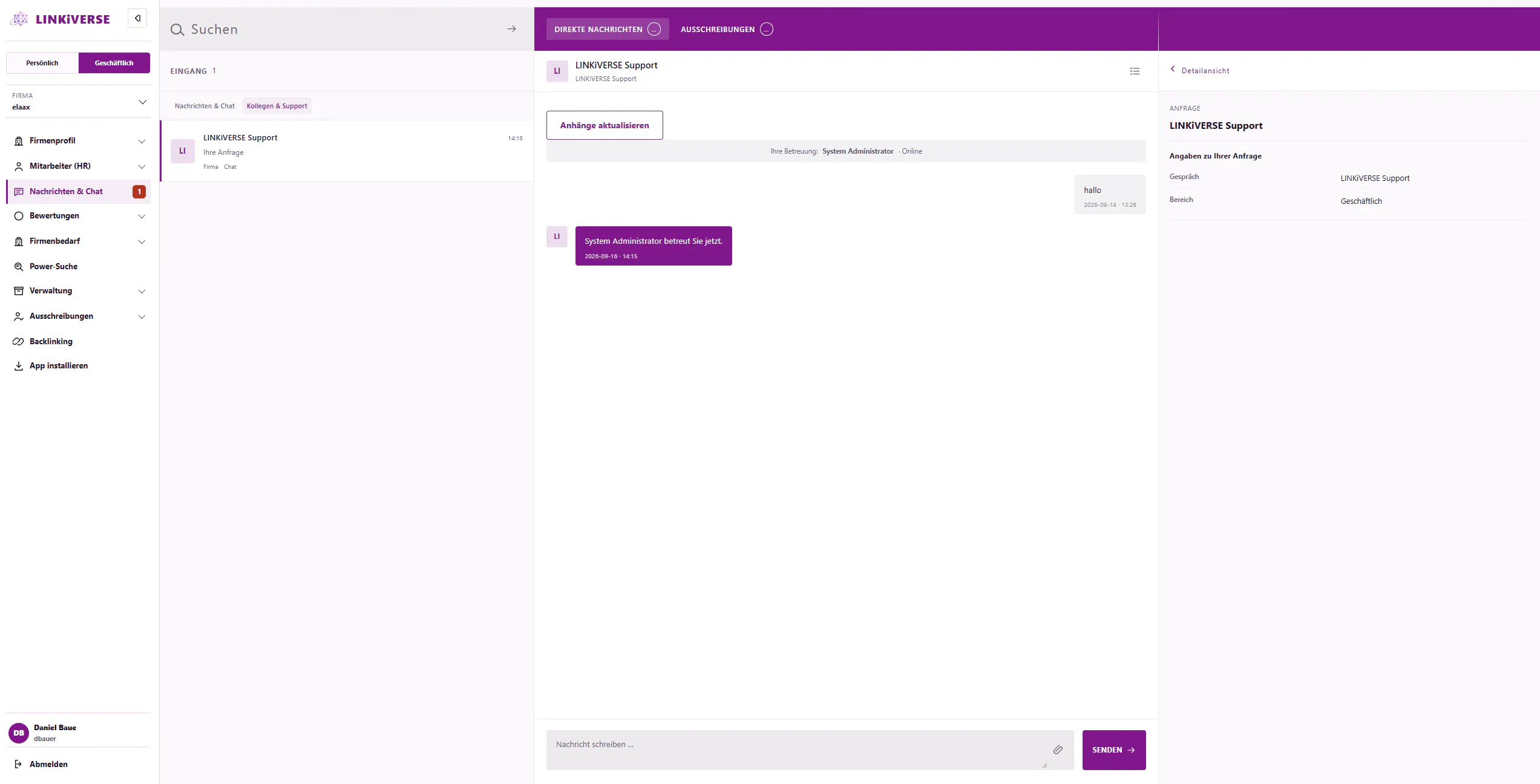Viewport: 1540px width, 784px height.
Task: Click the 'System Administrator' name in status bar
Action: [858, 151]
